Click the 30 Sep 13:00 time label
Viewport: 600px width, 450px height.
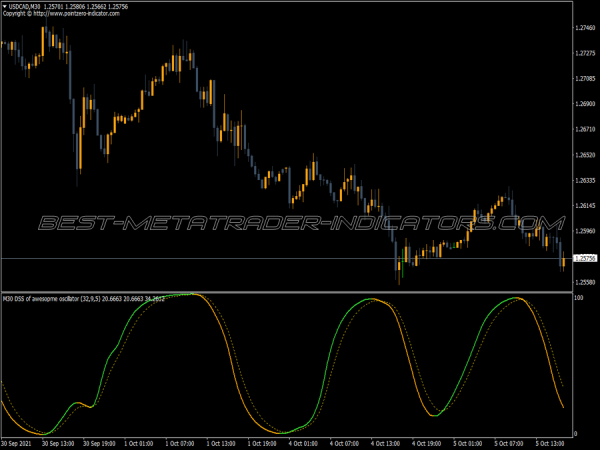coord(58,443)
